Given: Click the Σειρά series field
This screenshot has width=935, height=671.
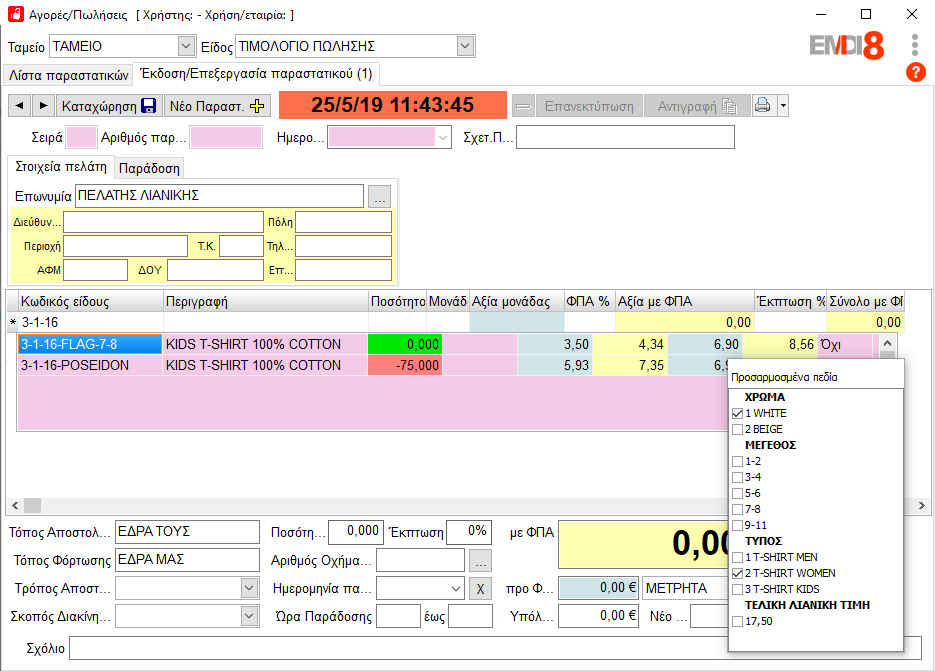Looking at the screenshot, I should (81, 137).
